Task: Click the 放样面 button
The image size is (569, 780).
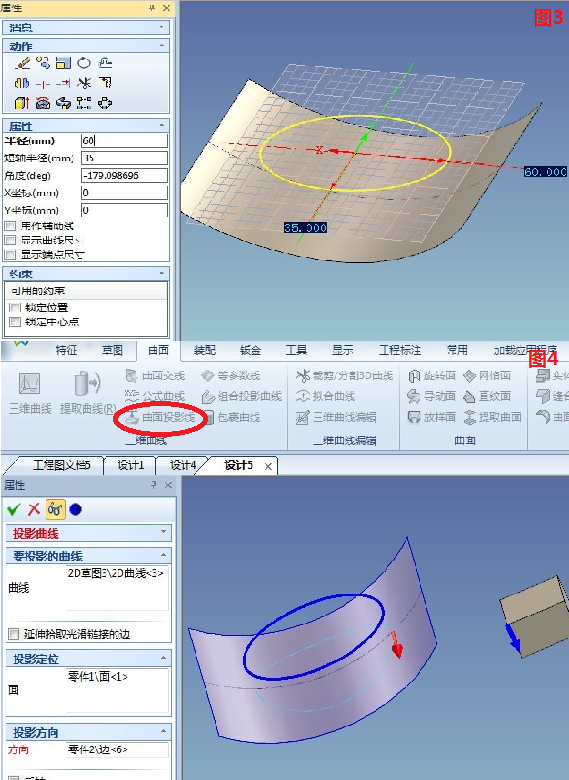Action: (432, 417)
